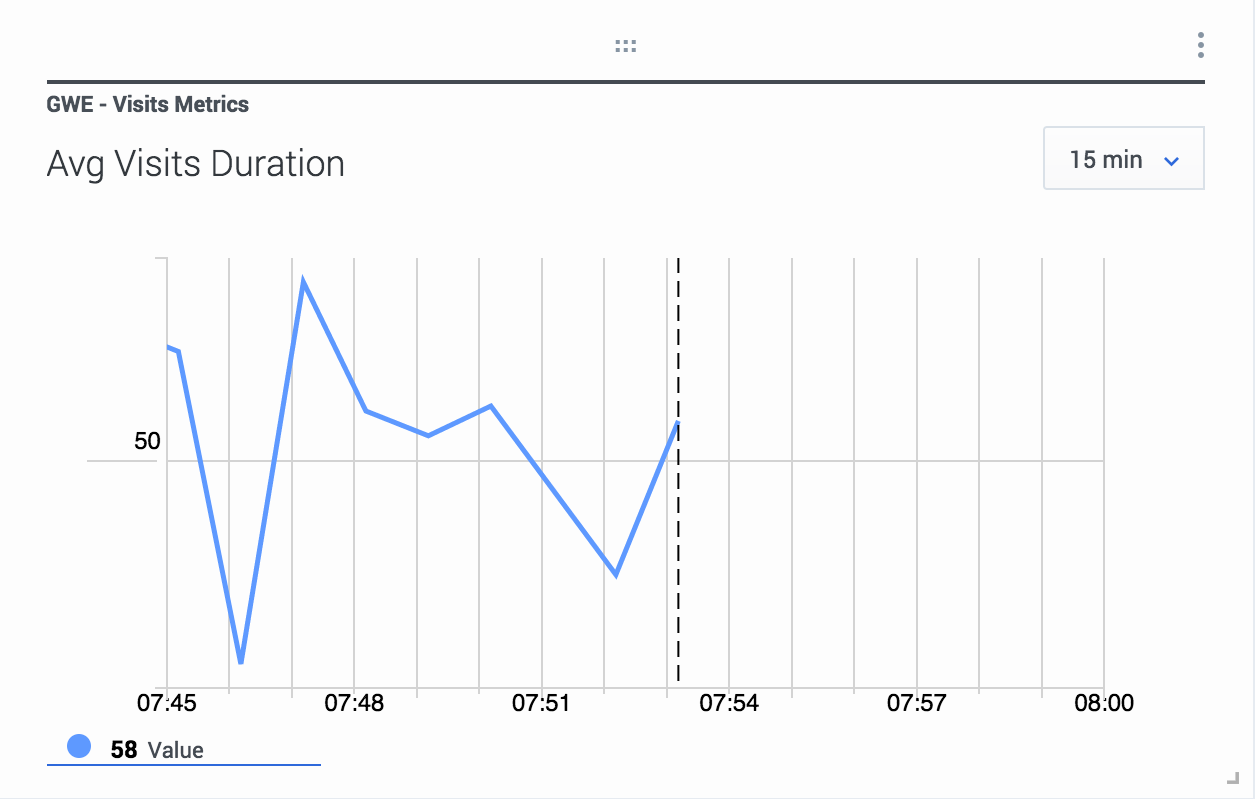This screenshot has height=799, width=1255.
Task: Click the 'Avg Visits Duration' title
Action: pos(196,164)
